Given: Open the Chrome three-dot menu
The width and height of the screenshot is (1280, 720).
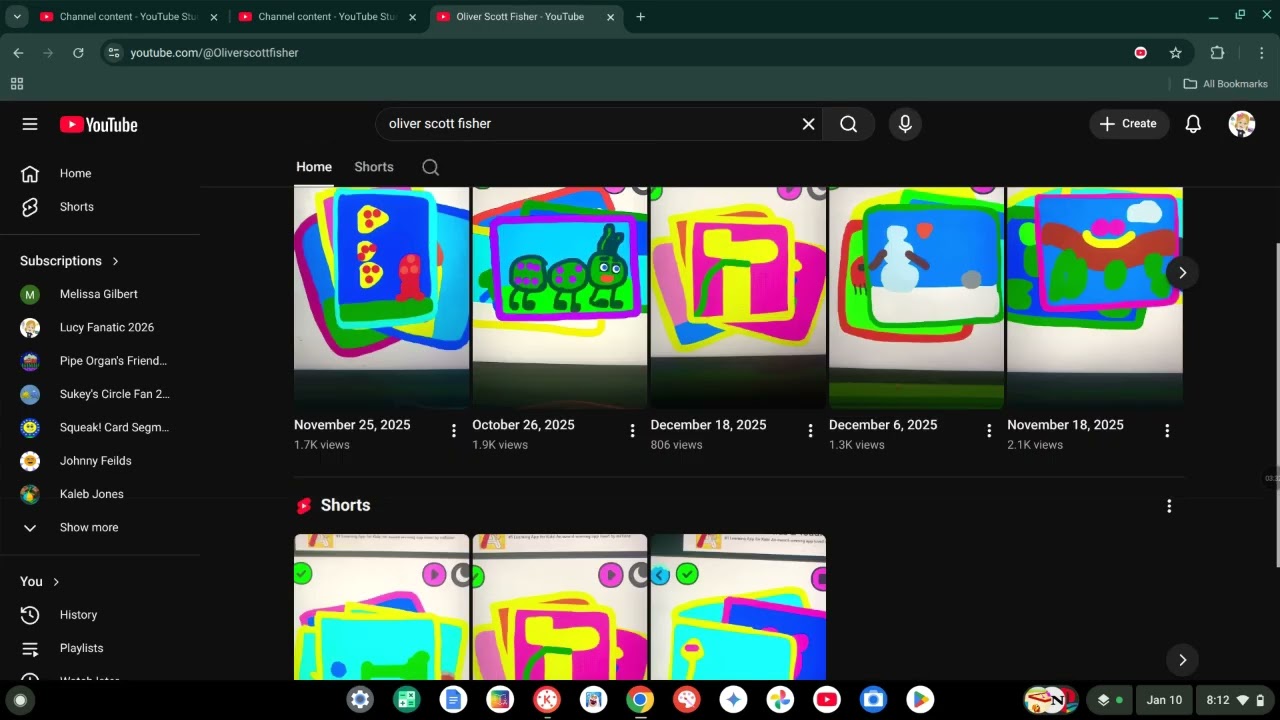Looking at the screenshot, I should [x=1262, y=53].
